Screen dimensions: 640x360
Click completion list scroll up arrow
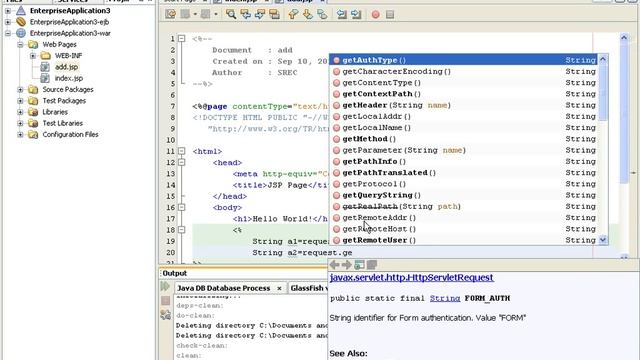tap(603, 60)
